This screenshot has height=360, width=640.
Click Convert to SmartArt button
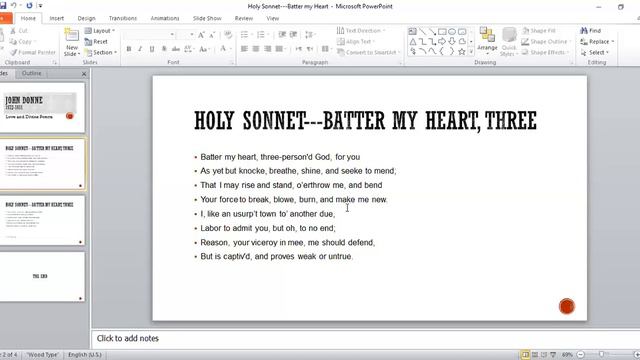click(369, 52)
